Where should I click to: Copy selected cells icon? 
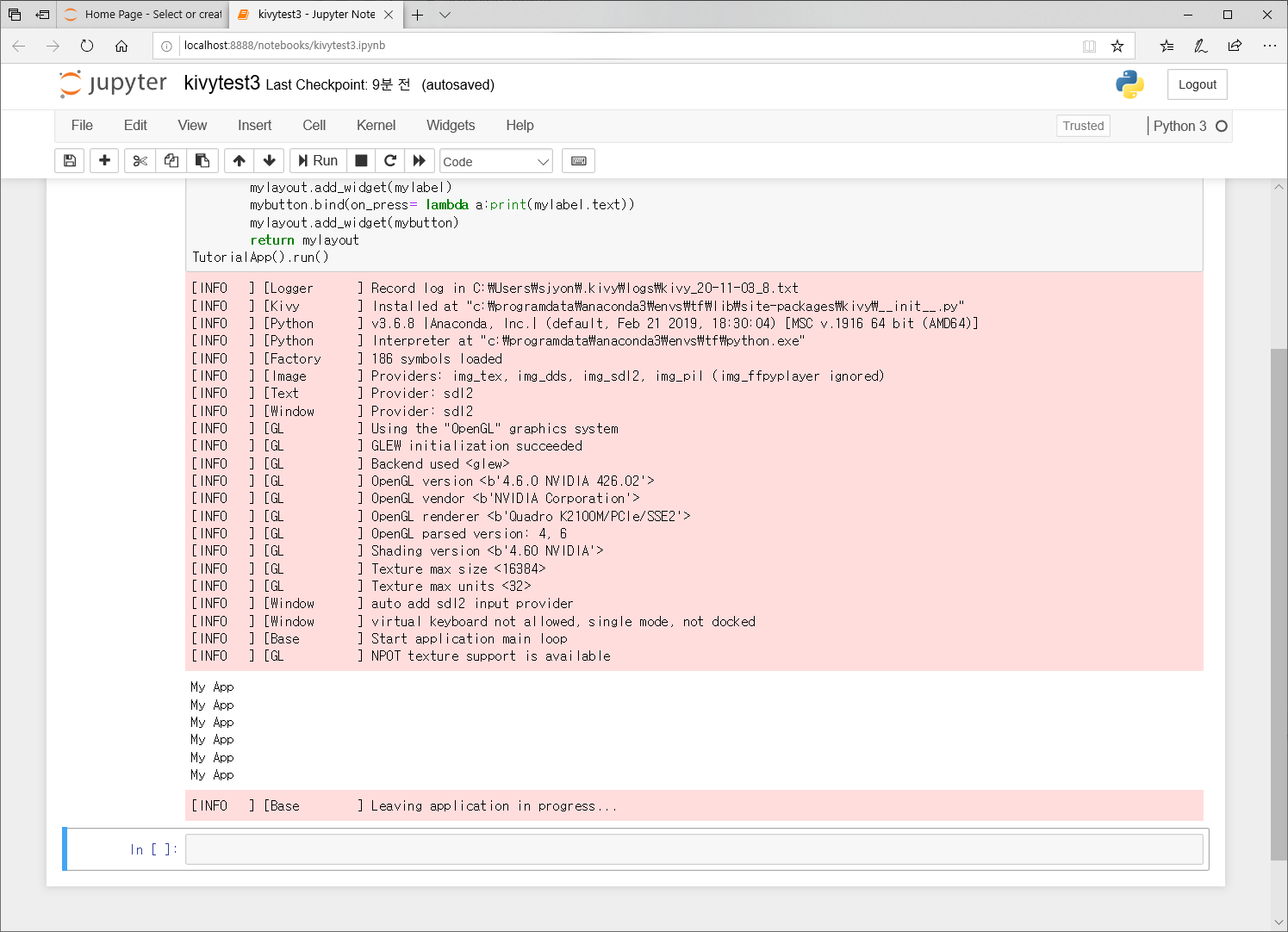tap(171, 161)
